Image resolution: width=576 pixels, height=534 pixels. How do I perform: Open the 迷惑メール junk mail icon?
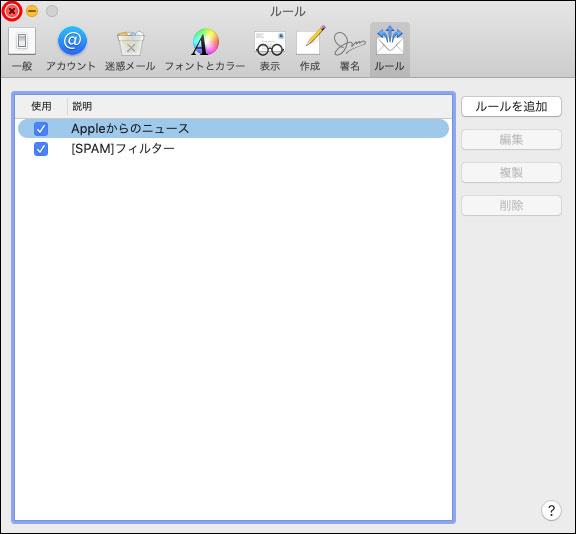130,49
